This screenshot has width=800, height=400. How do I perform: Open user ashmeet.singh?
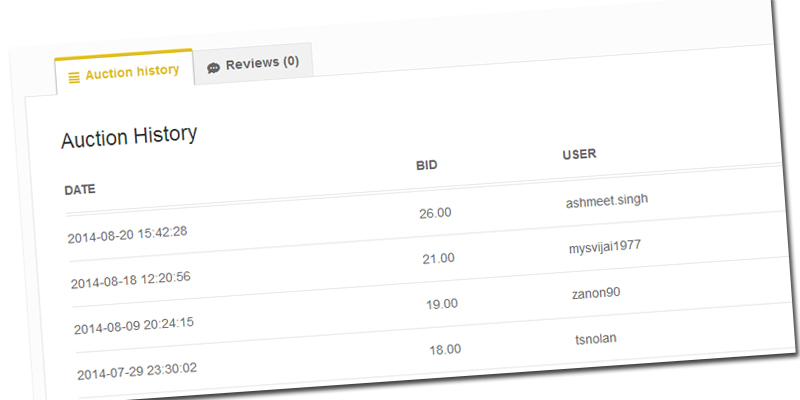pyautogui.click(x=606, y=200)
